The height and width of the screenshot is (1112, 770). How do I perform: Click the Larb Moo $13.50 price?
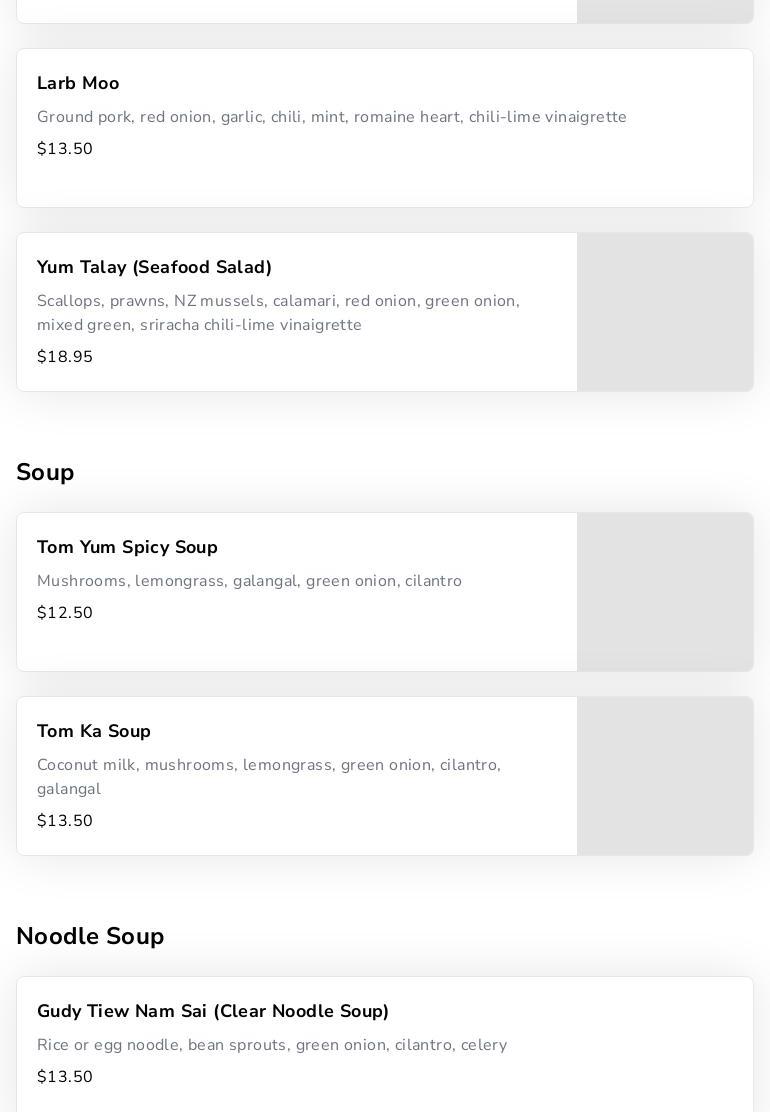pyautogui.click(x=65, y=149)
